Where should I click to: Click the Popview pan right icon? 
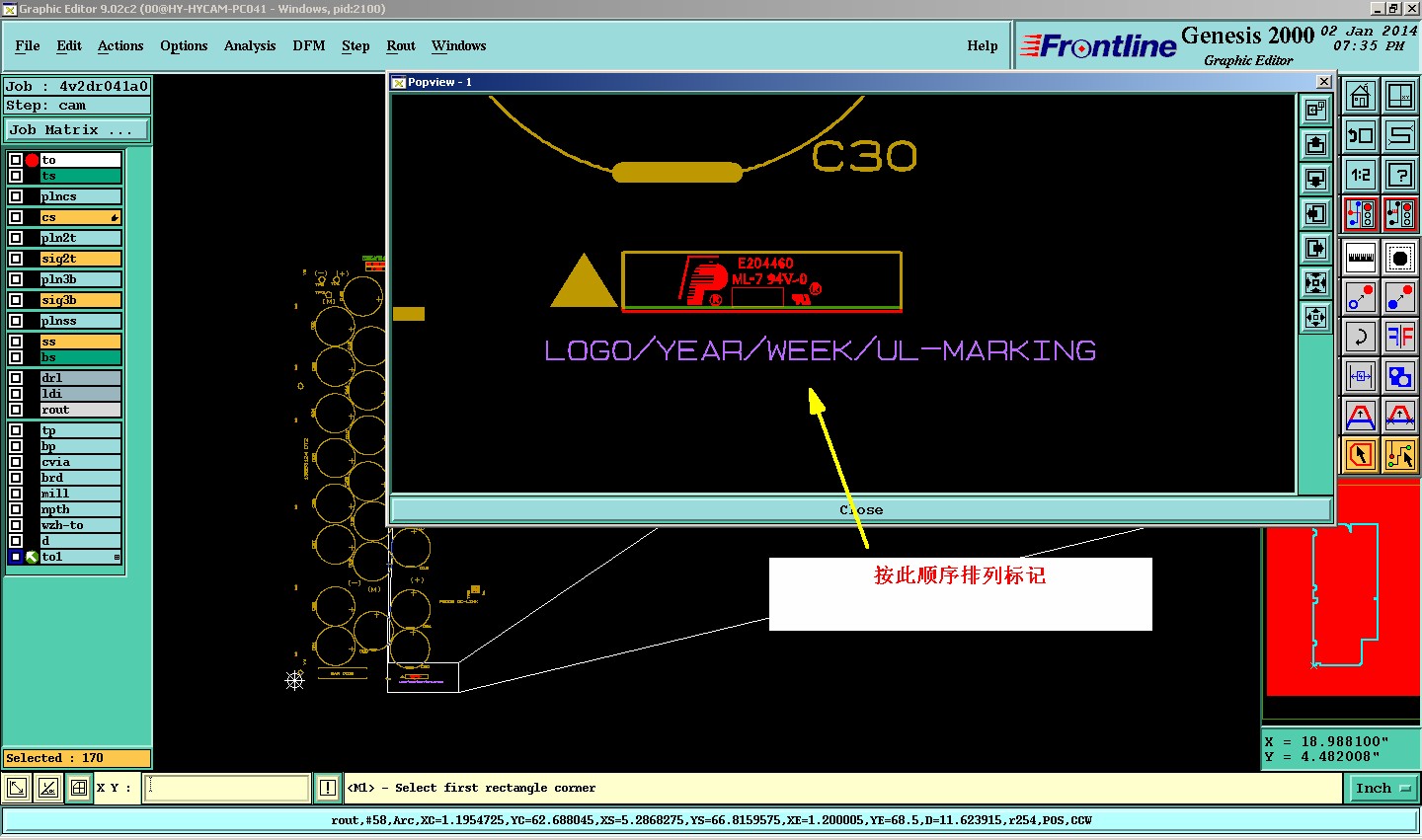click(1315, 249)
